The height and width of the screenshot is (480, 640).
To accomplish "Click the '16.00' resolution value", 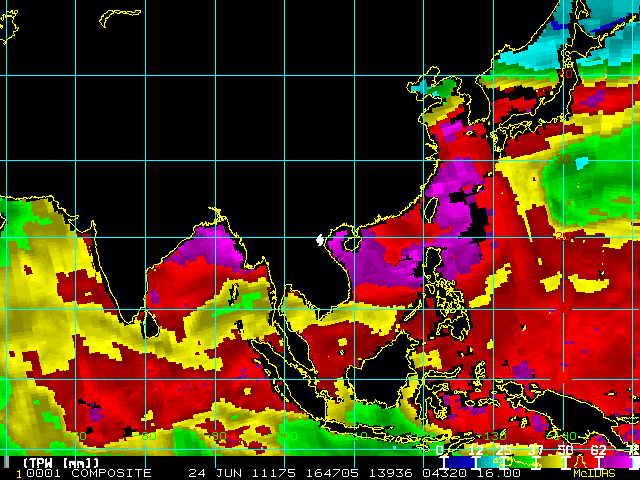I will 498,473.
